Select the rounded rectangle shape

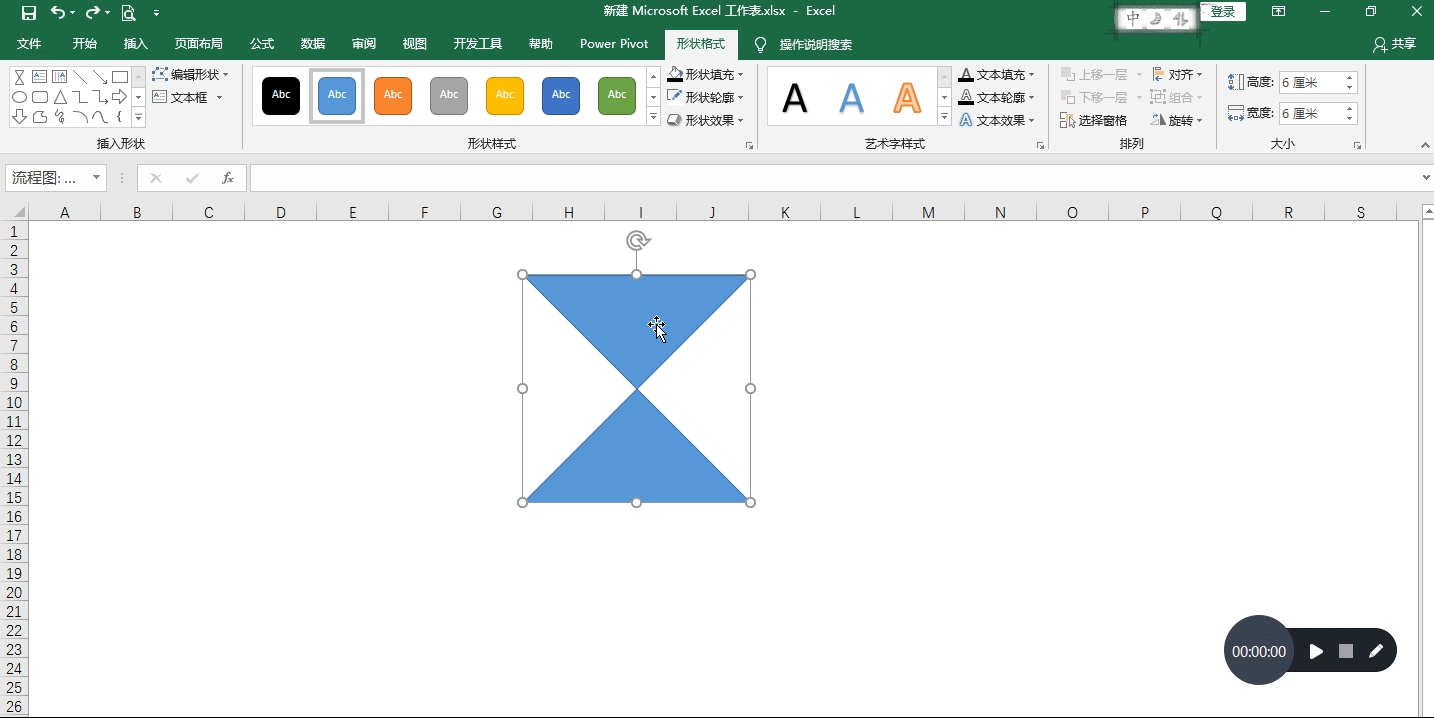click(x=39, y=97)
